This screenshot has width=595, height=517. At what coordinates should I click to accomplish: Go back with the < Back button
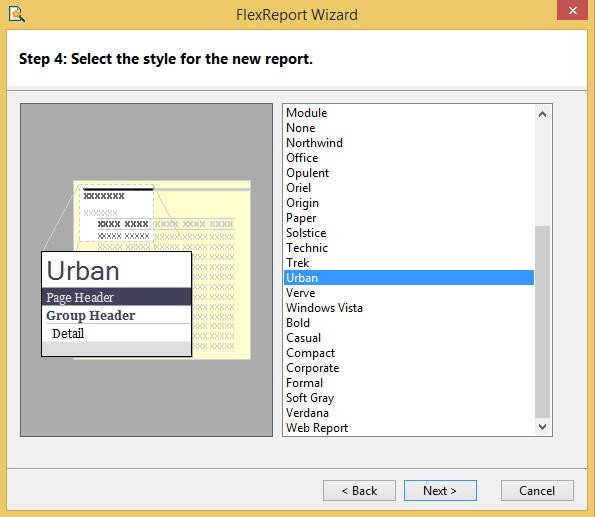359,490
